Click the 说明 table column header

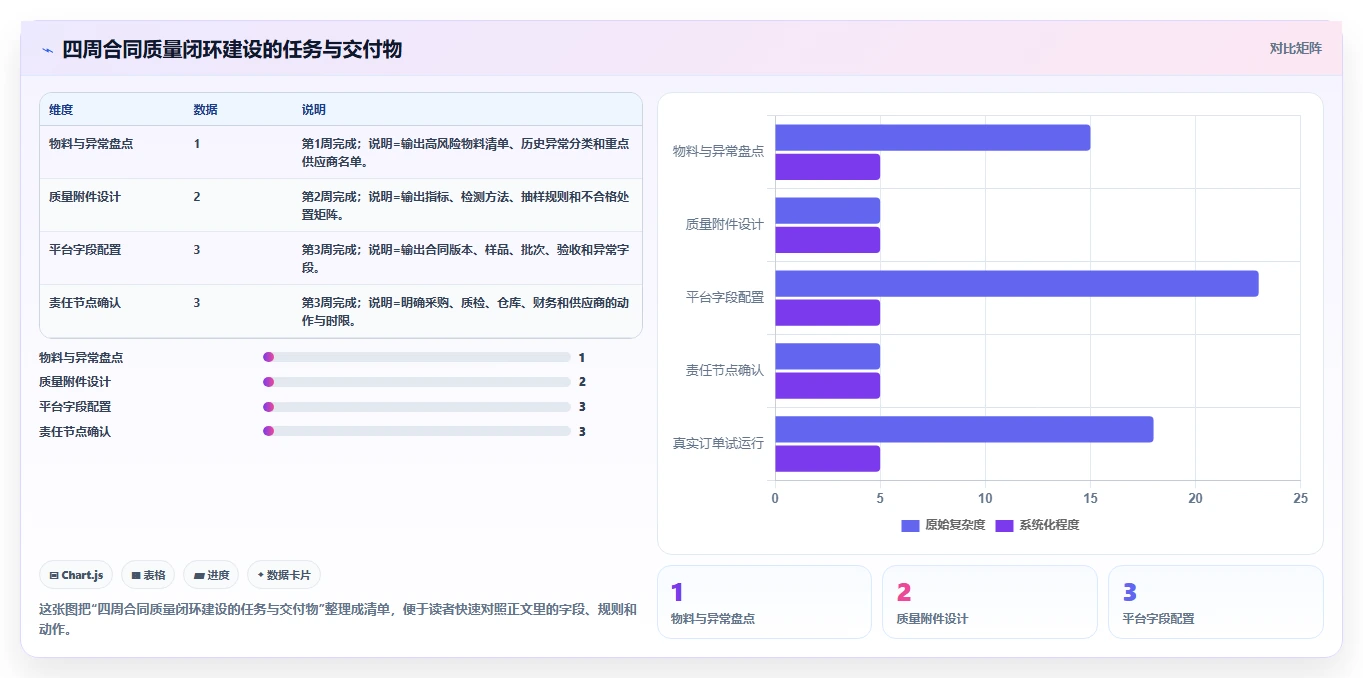[x=314, y=110]
